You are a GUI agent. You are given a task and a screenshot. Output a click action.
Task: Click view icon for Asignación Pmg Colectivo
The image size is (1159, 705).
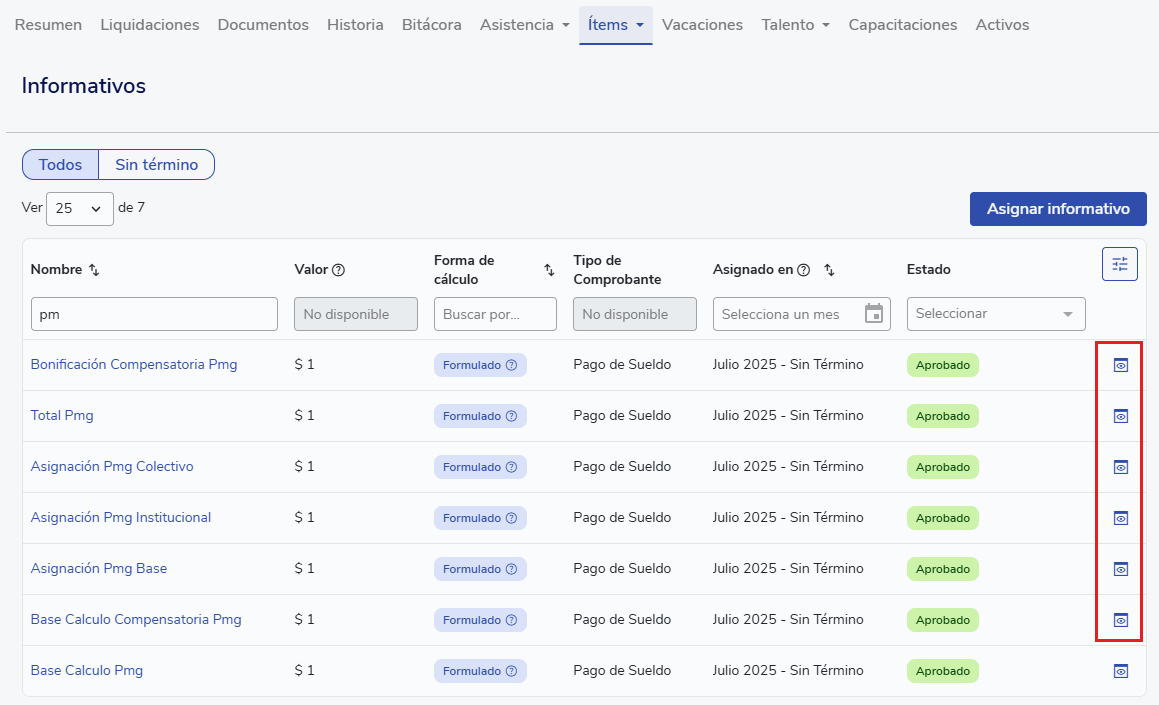1120,467
